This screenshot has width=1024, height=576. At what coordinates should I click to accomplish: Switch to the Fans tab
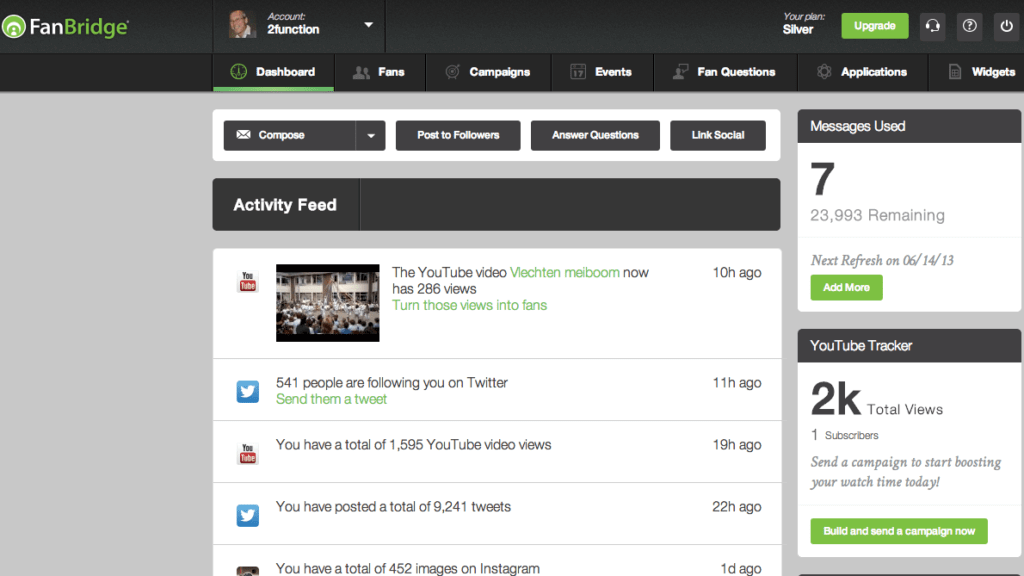coord(379,72)
